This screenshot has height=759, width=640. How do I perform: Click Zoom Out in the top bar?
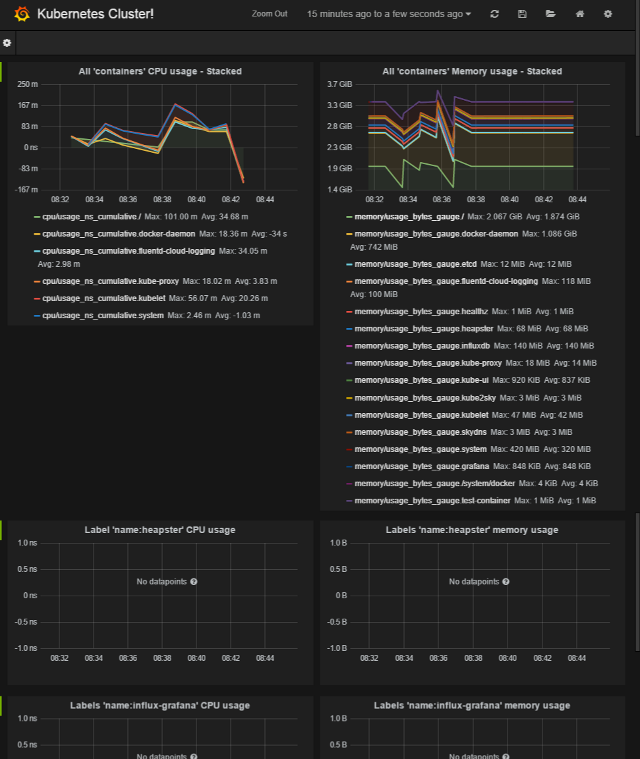pyautogui.click(x=269, y=14)
